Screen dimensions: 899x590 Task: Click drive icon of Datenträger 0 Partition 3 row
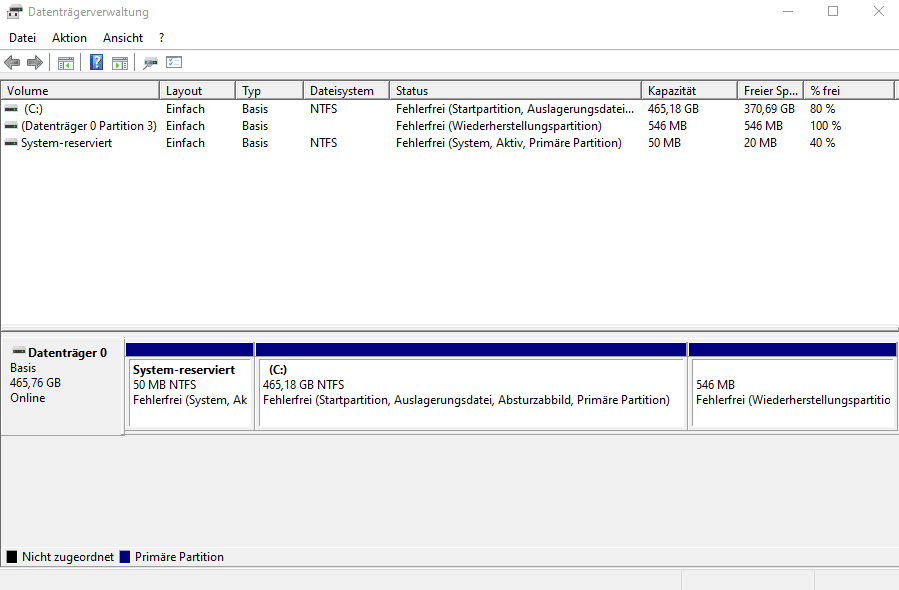11,126
